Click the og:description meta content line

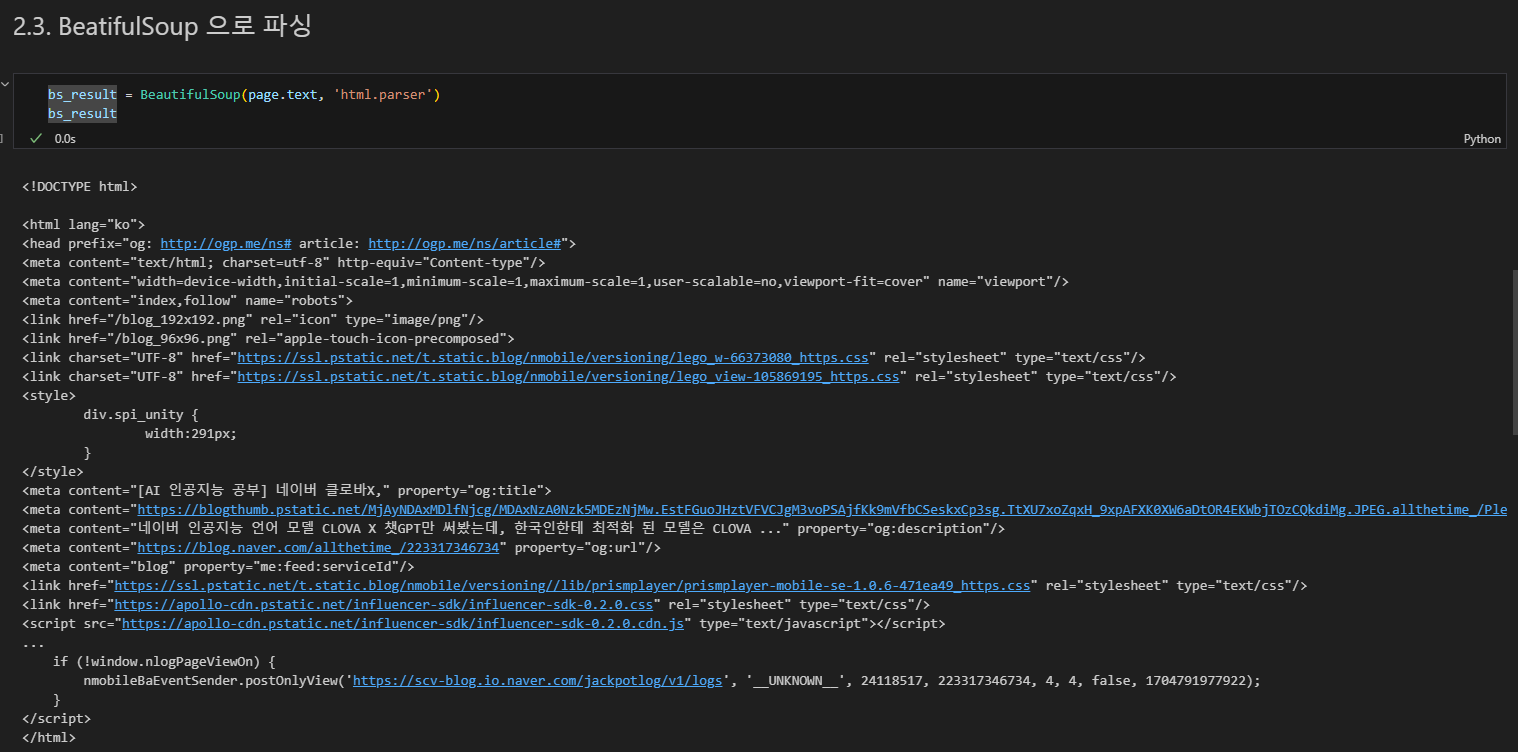point(513,528)
